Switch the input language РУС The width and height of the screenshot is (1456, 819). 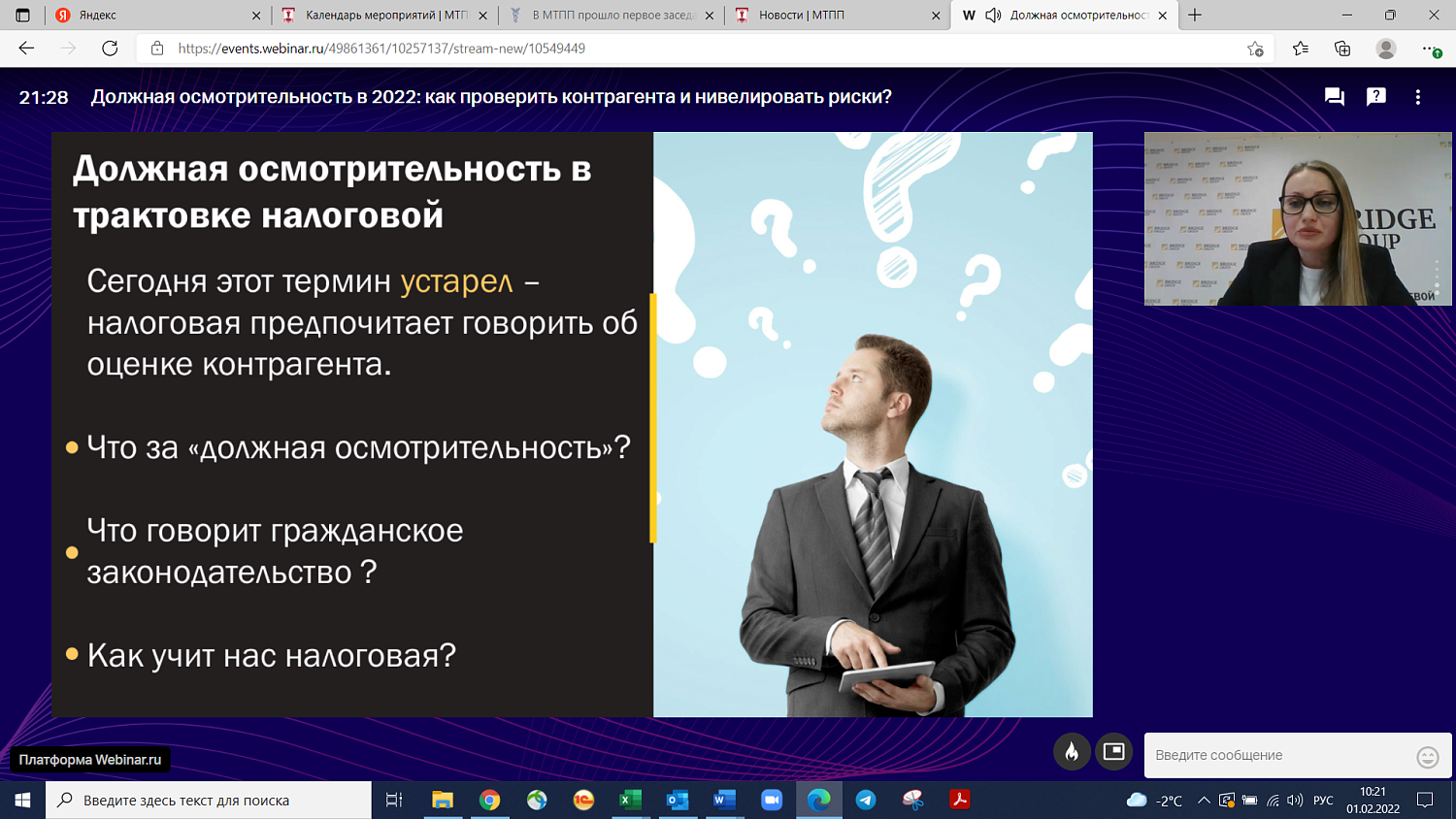tap(1323, 801)
